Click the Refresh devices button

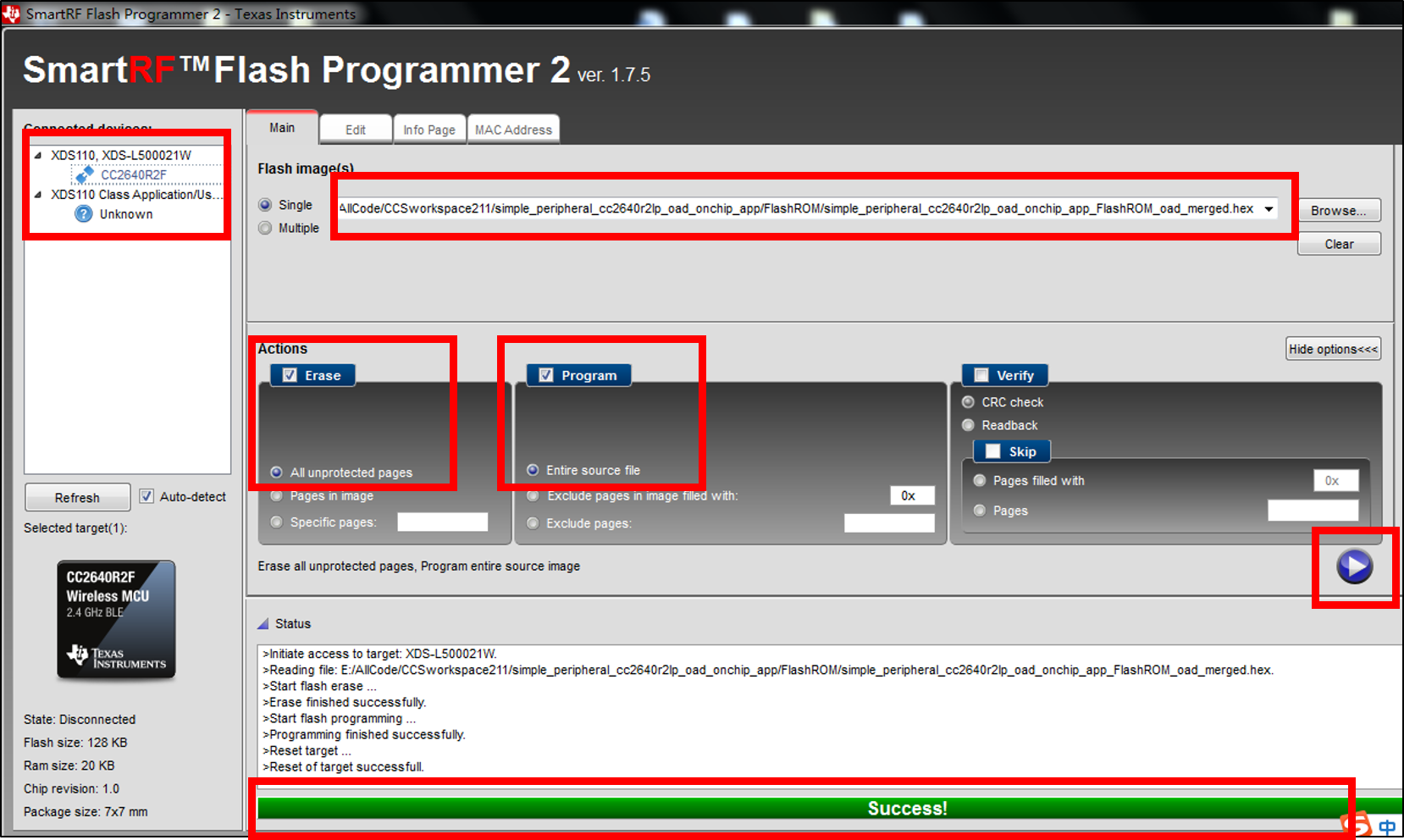click(x=77, y=497)
